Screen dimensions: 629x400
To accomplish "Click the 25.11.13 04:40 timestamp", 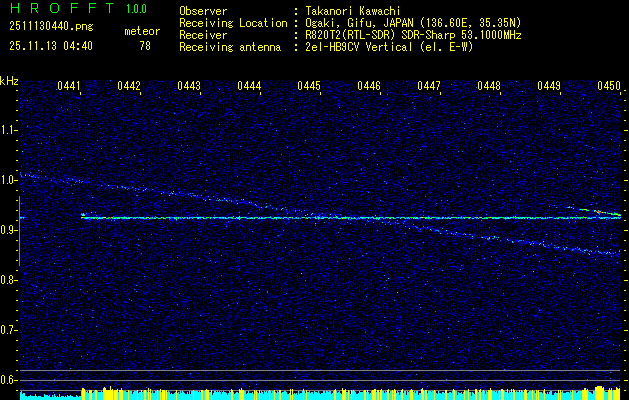I will point(50,46).
